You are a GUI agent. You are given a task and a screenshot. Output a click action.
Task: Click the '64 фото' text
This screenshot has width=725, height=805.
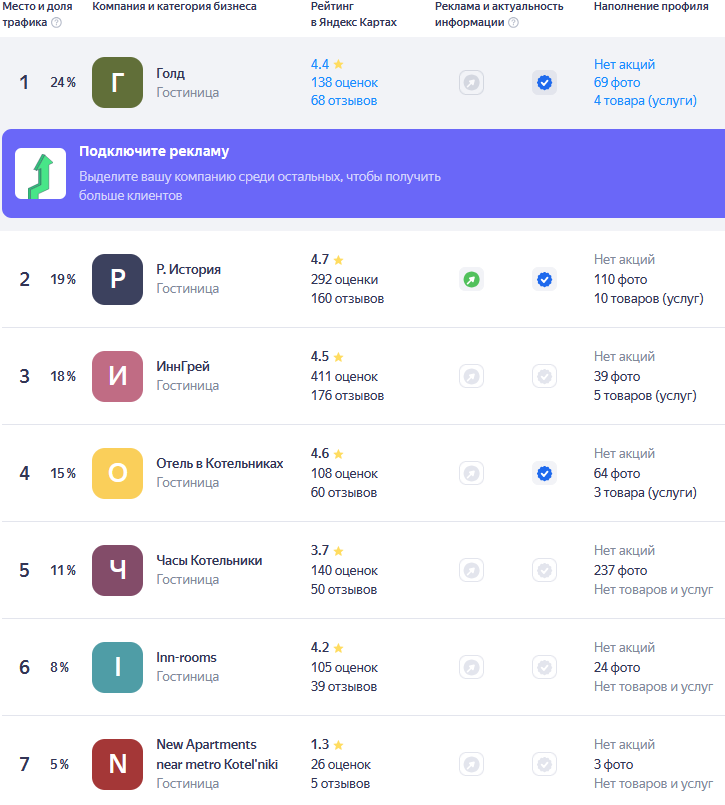(x=617, y=473)
